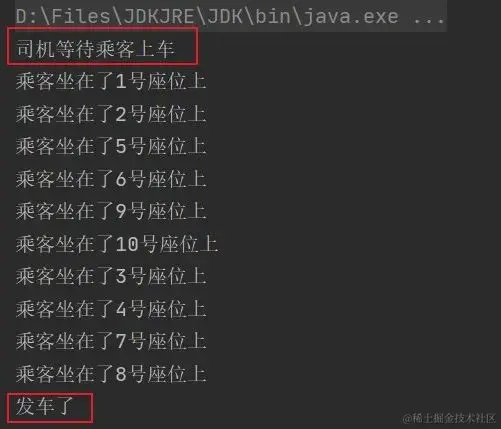501x429 pixels.
Task: Click the JDKJRE folder segment in path
Action: coord(163,16)
